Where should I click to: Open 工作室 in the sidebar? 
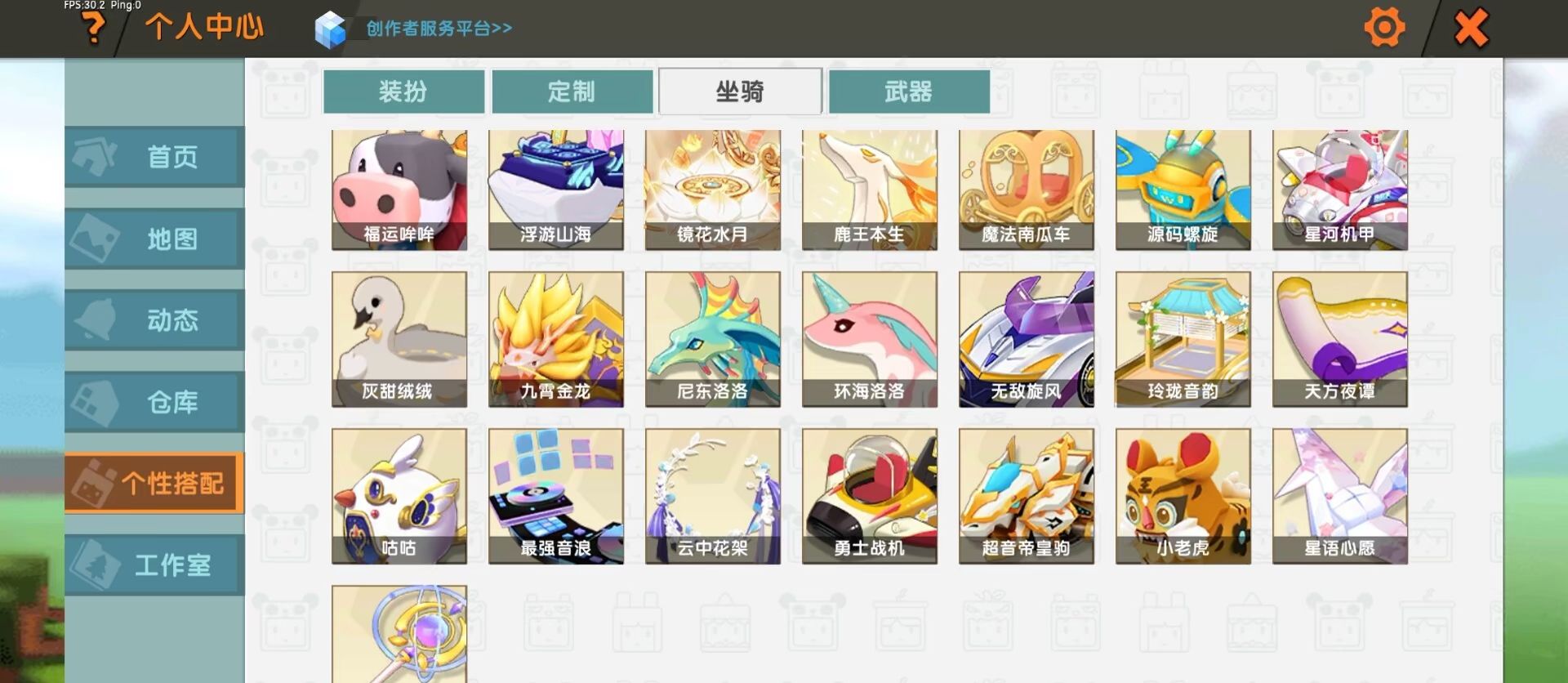(154, 565)
